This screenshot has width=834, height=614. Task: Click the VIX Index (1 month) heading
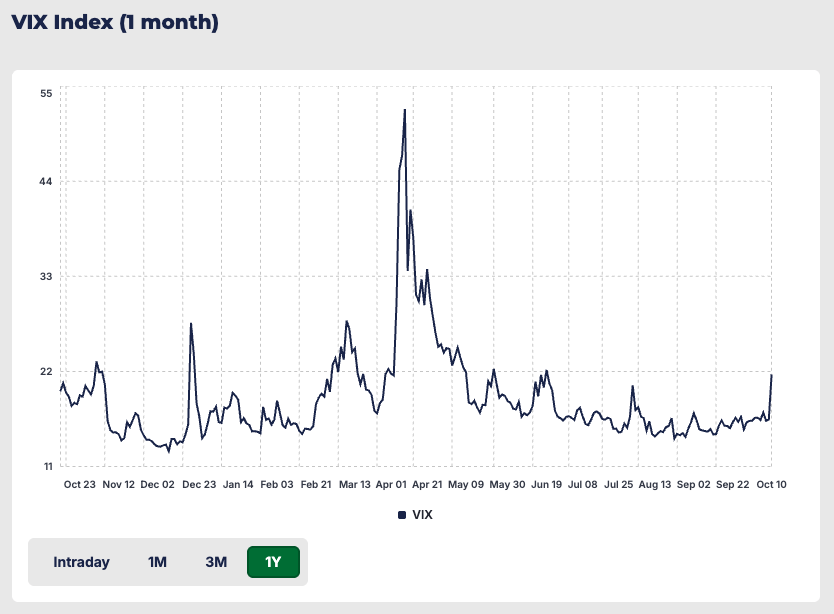115,22
